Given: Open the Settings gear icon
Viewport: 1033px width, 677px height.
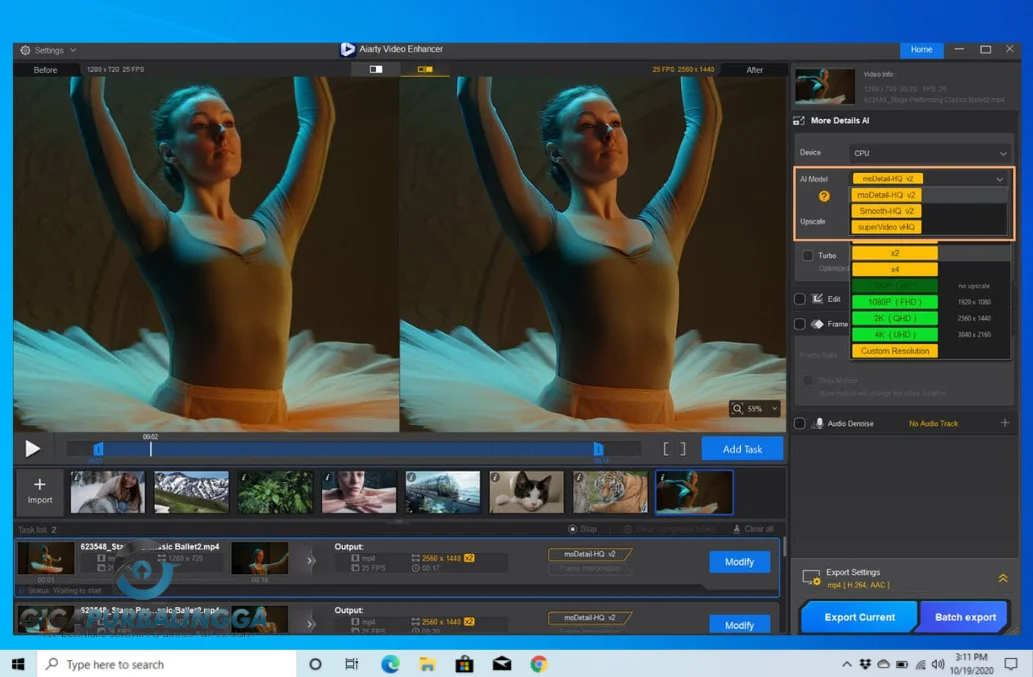Looking at the screenshot, I should coord(25,50).
